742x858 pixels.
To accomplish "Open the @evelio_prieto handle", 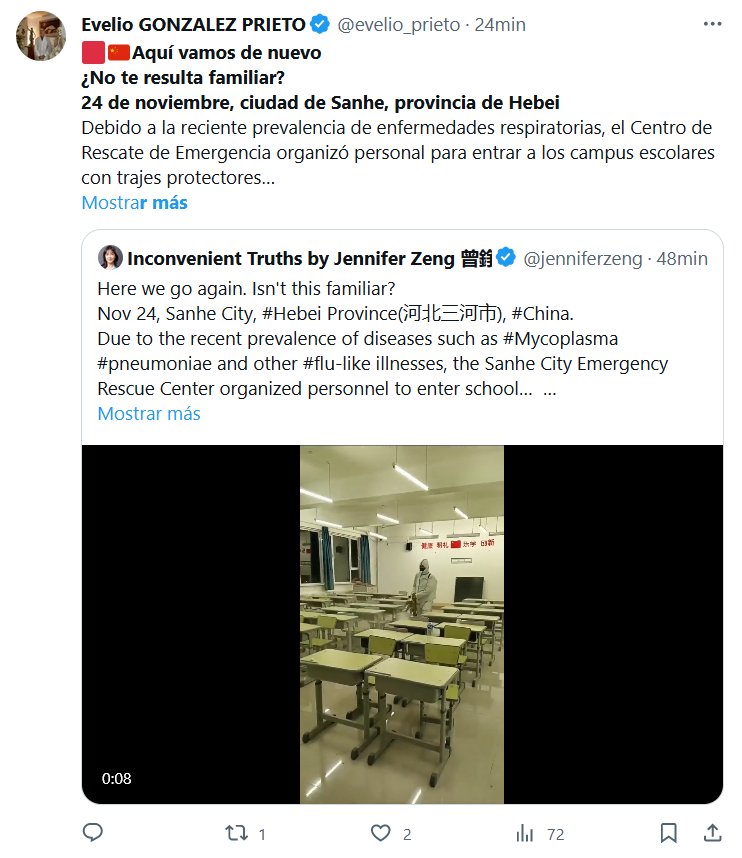I will [399, 25].
